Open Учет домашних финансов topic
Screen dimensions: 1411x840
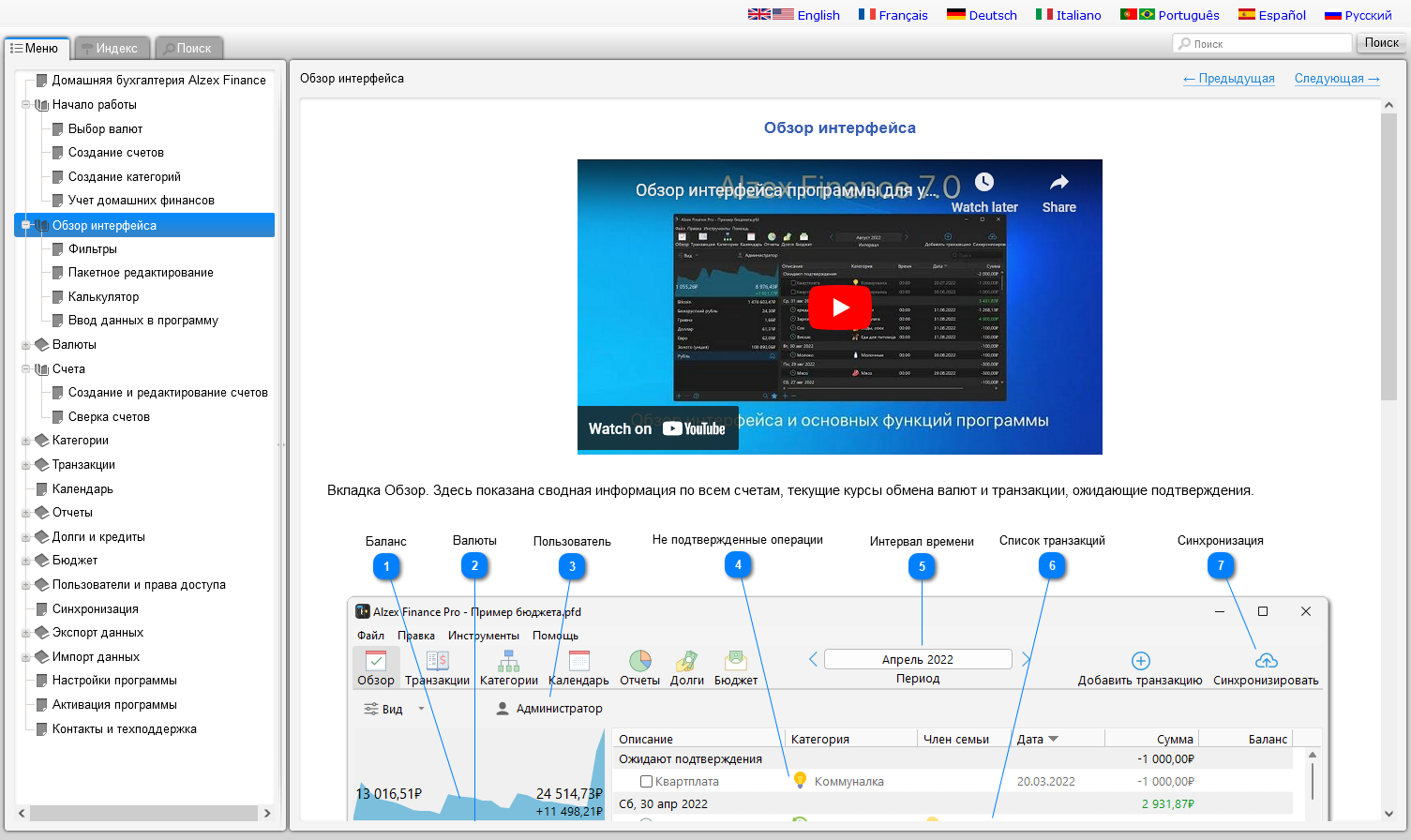tap(142, 200)
